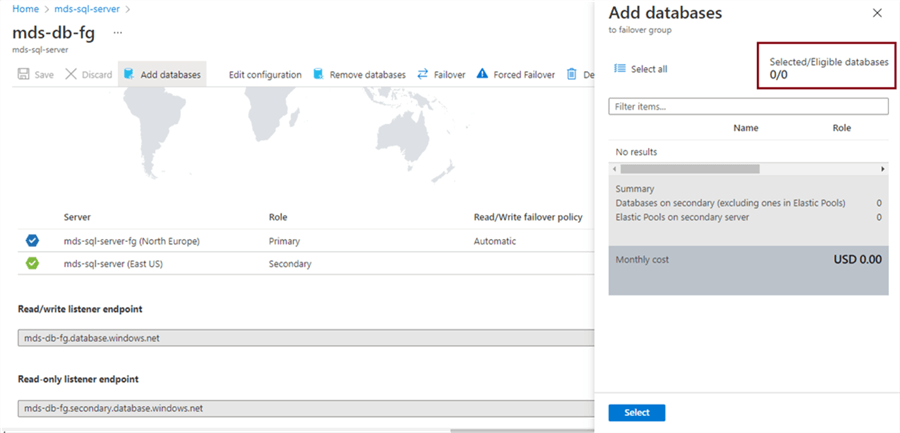Select the mds-sql-server-fg (North Europe) row
Viewport: 900px width, 433px height.
click(306, 241)
